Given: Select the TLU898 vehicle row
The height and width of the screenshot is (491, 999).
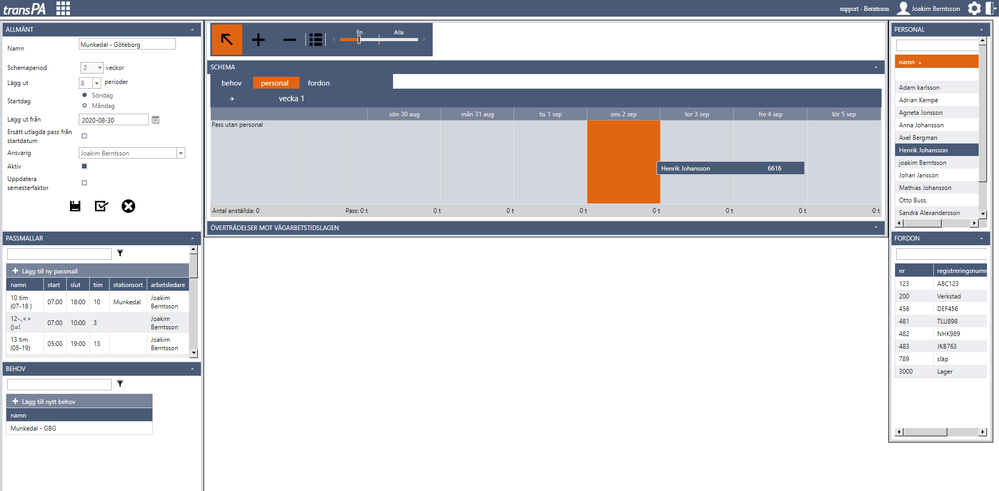Looking at the screenshot, I should (940, 322).
